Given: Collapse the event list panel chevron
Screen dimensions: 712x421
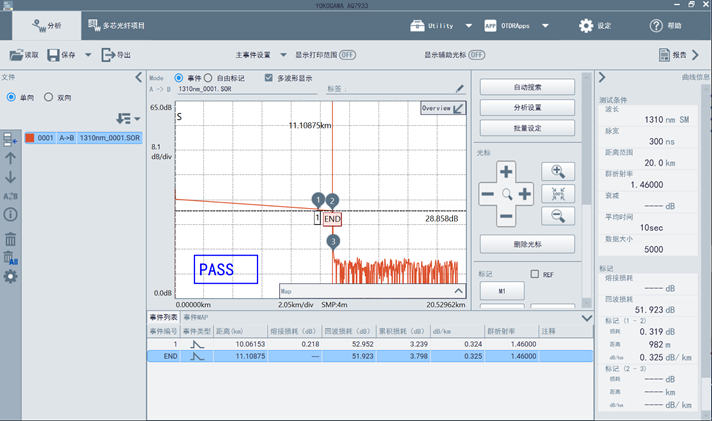Looking at the screenshot, I should pyautogui.click(x=586, y=318).
